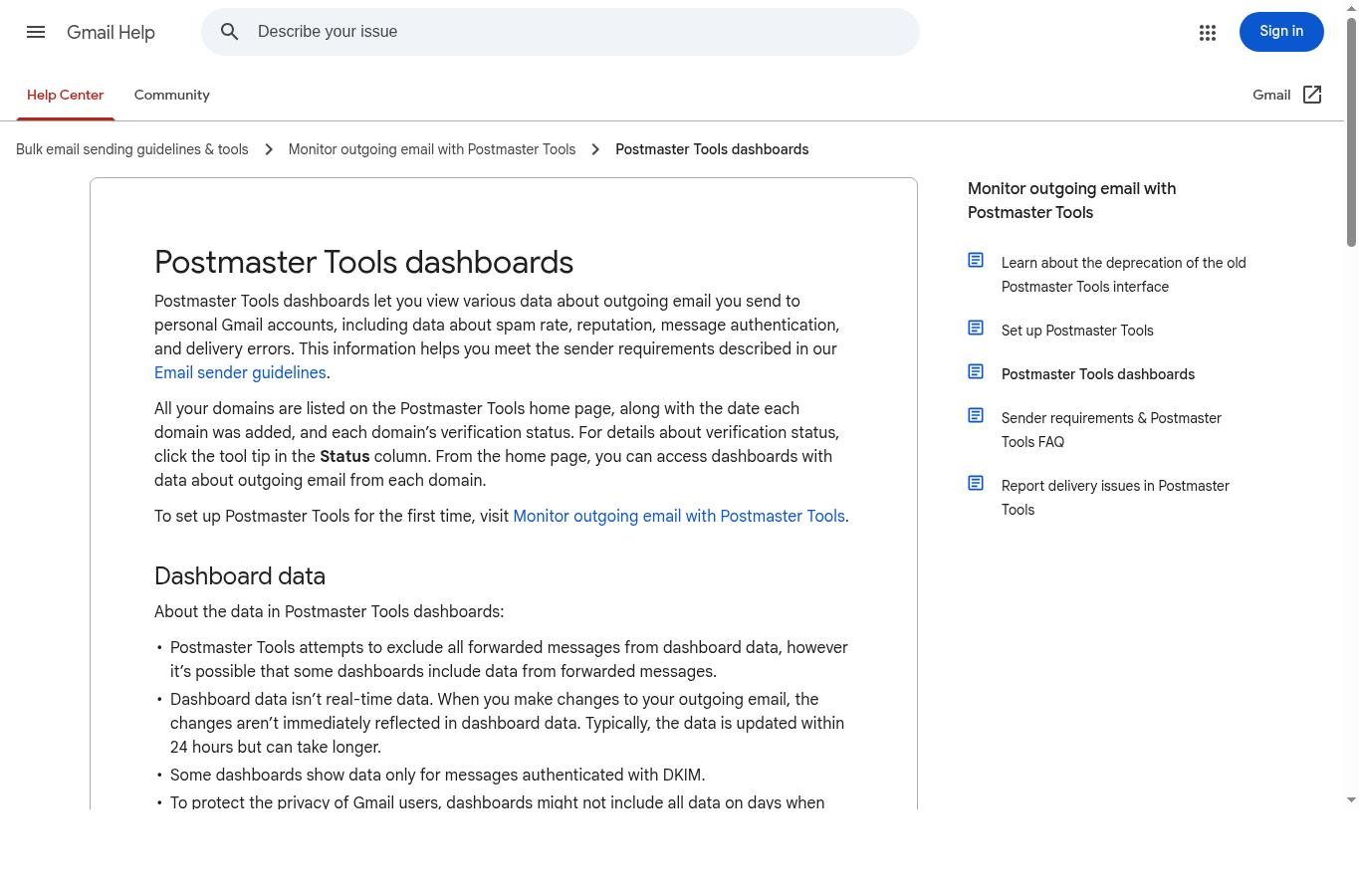Open Set up Postmaster Tools sidebar article

point(1077,331)
